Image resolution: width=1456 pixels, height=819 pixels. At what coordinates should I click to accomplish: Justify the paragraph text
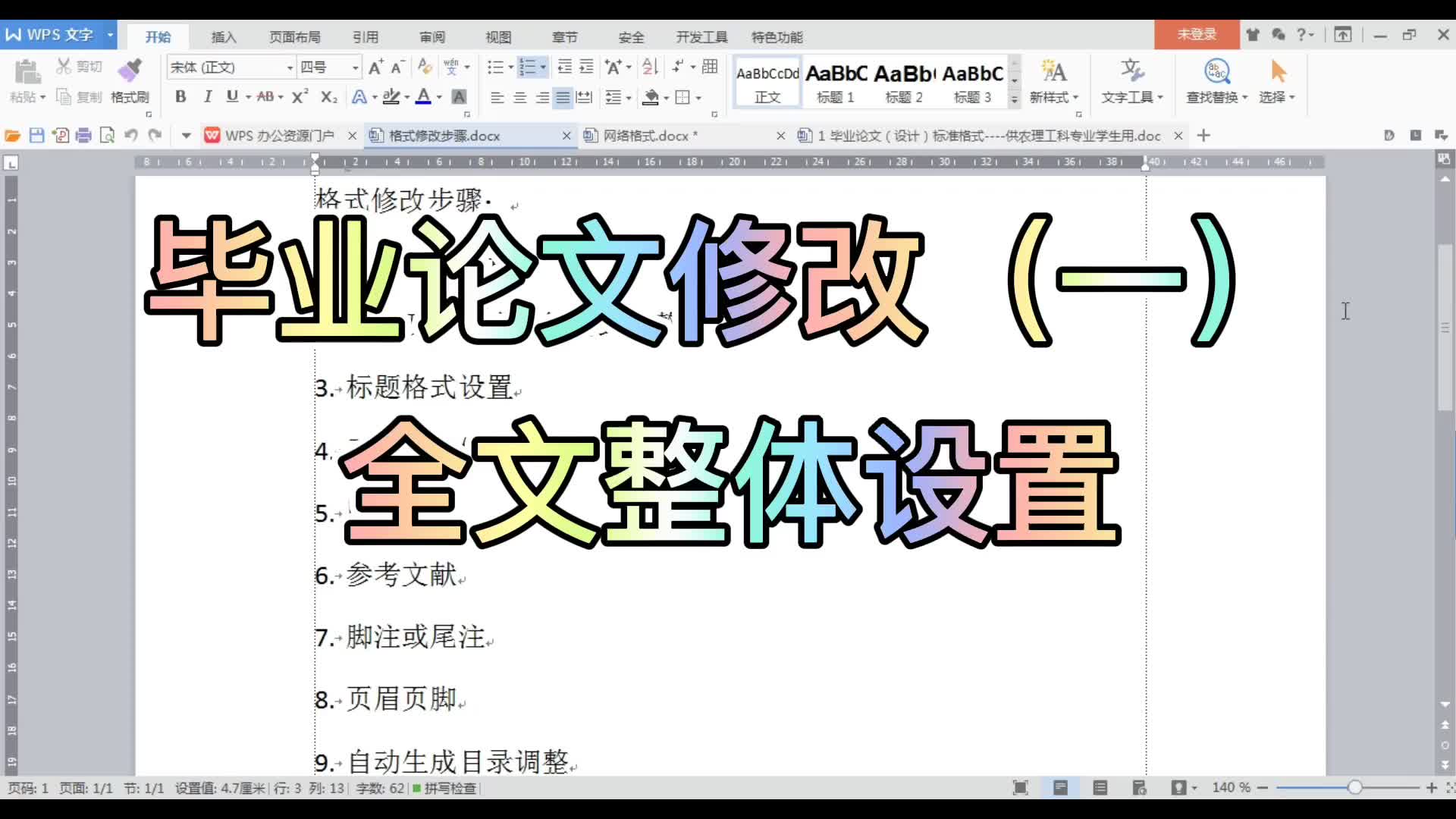point(563,97)
